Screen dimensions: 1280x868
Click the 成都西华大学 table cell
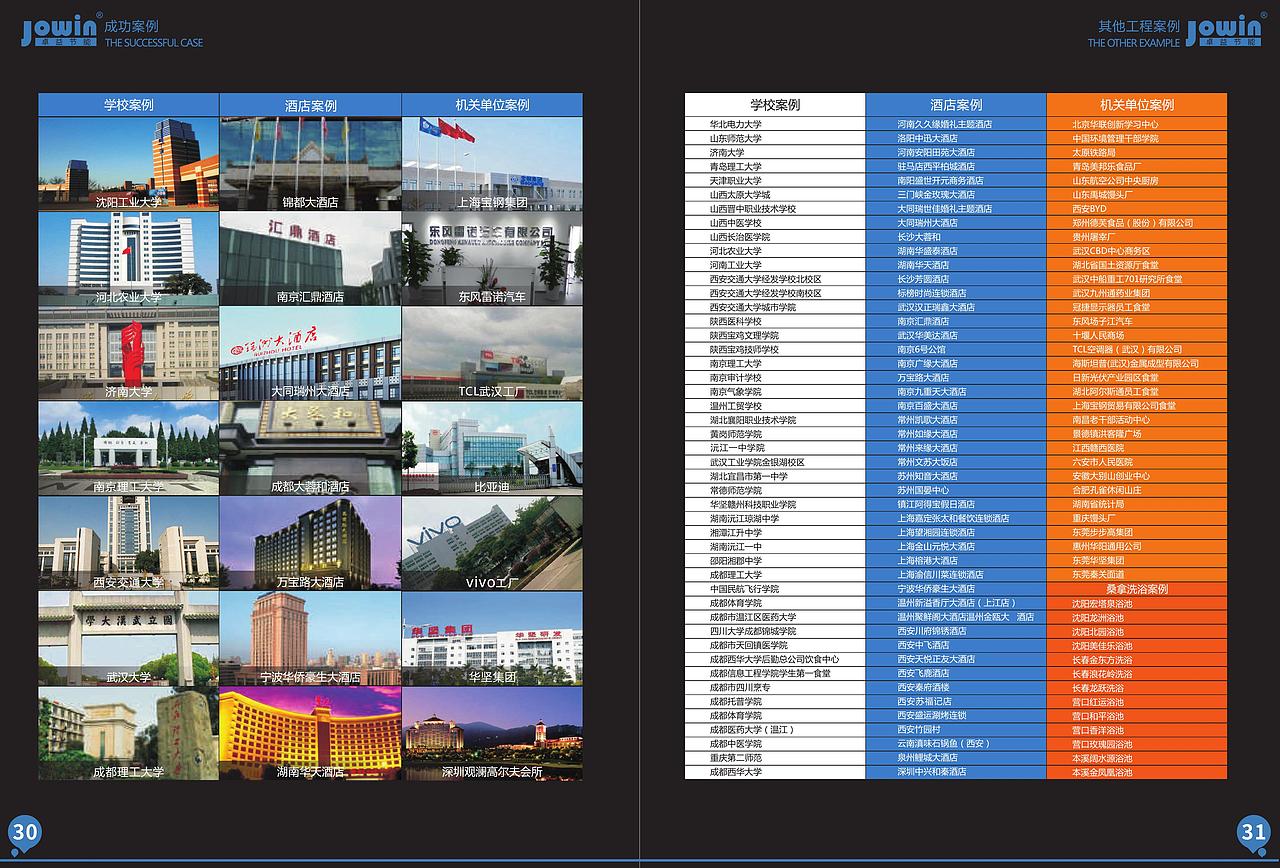point(775,772)
